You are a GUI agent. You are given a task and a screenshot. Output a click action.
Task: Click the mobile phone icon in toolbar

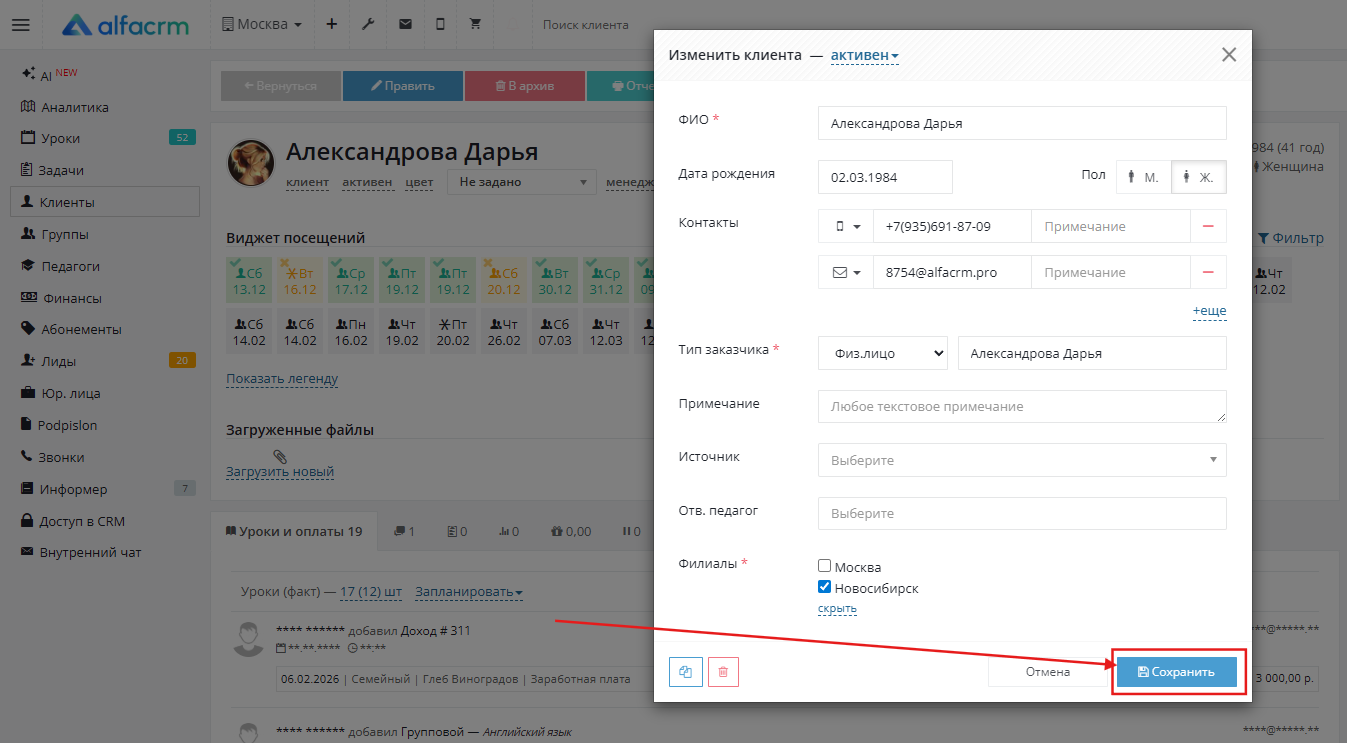click(440, 25)
